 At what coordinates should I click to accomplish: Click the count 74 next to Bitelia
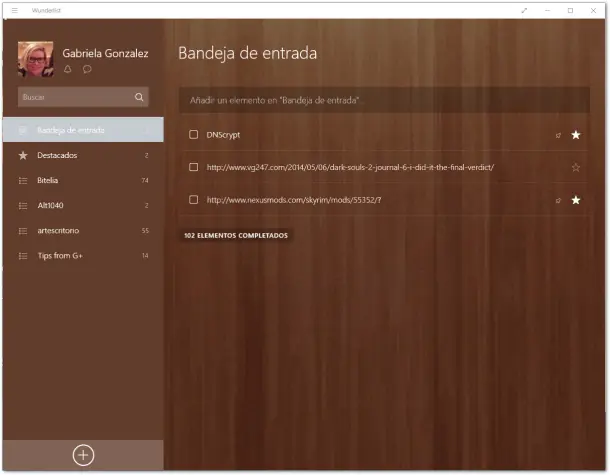click(x=145, y=181)
